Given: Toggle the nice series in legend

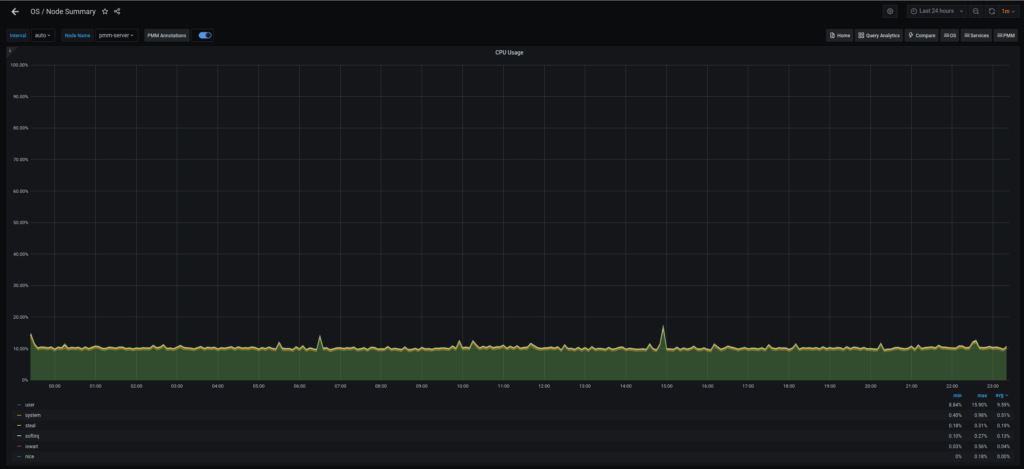Looking at the screenshot, I should (x=29, y=456).
